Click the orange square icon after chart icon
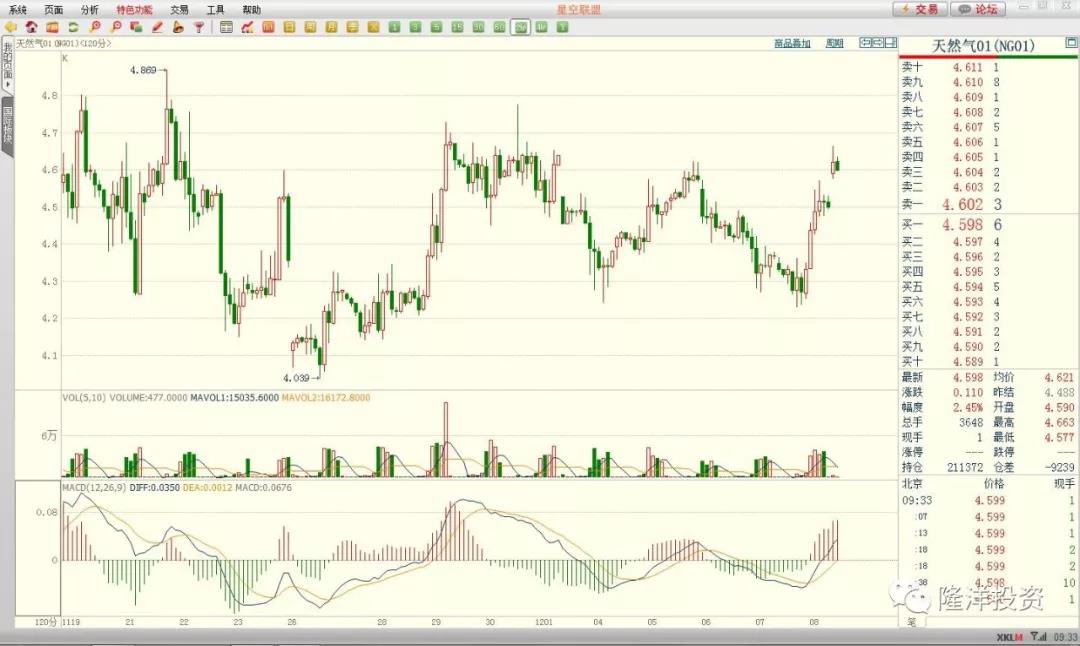This screenshot has height=646, width=1080. click(268, 27)
